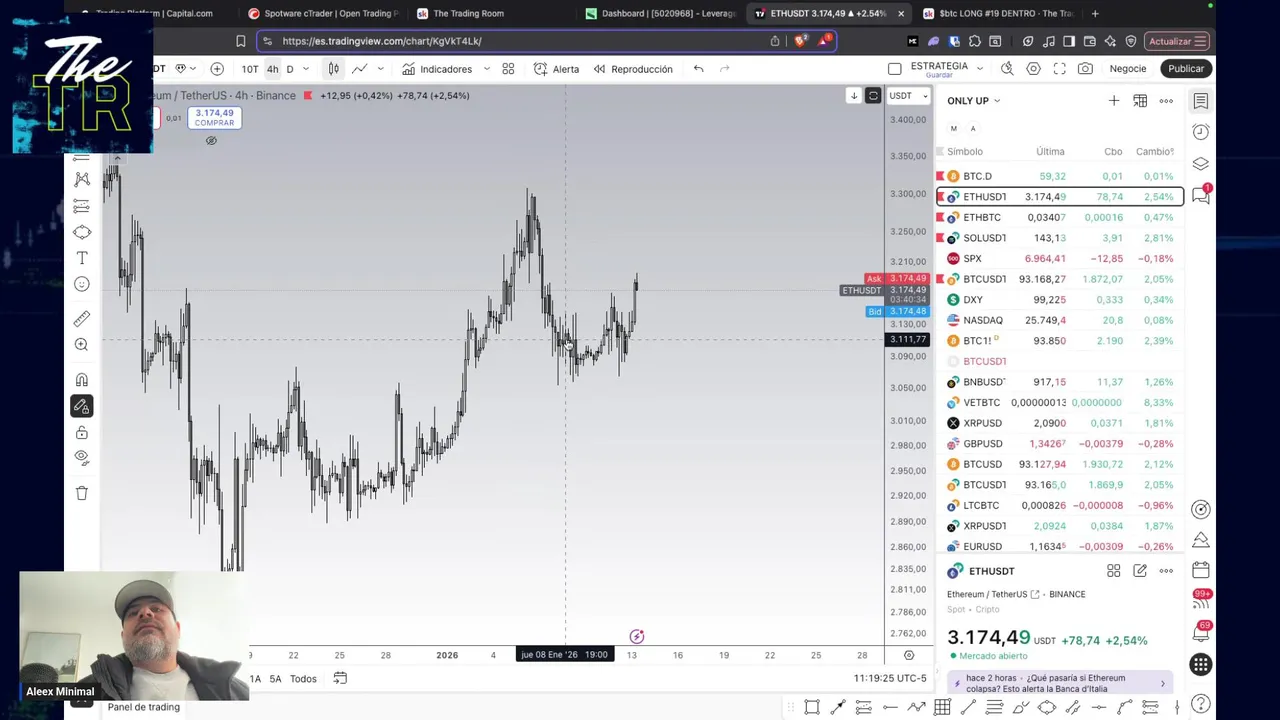The image size is (1280, 720).
Task: Open alerts clock icon in right sidebar
Action: [x=1201, y=132]
